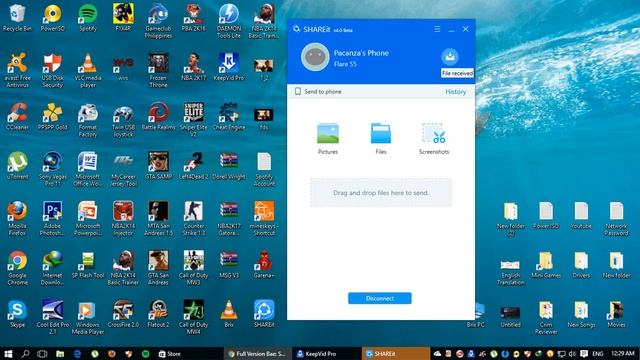Screen dimensions: 640x360
Task: Launch PPSSPP Gold from desktop
Action: (53, 117)
